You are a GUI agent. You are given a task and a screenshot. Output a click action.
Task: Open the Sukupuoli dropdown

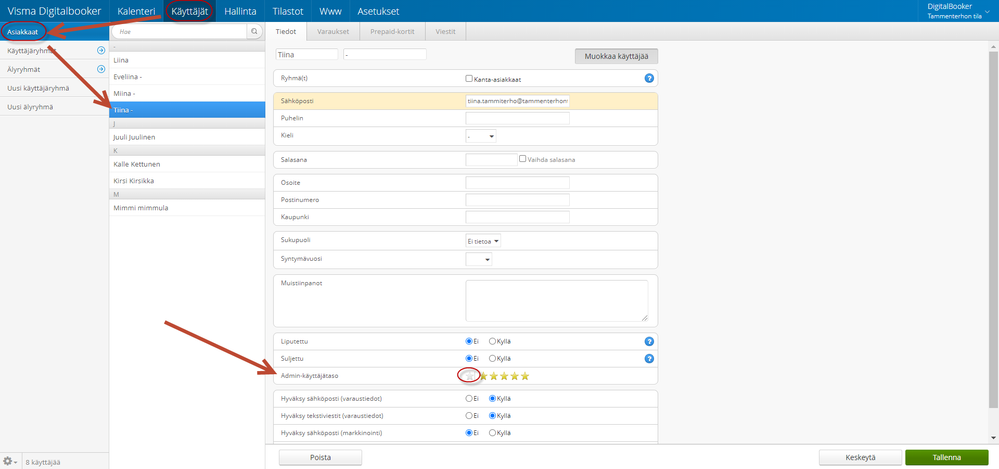484,241
